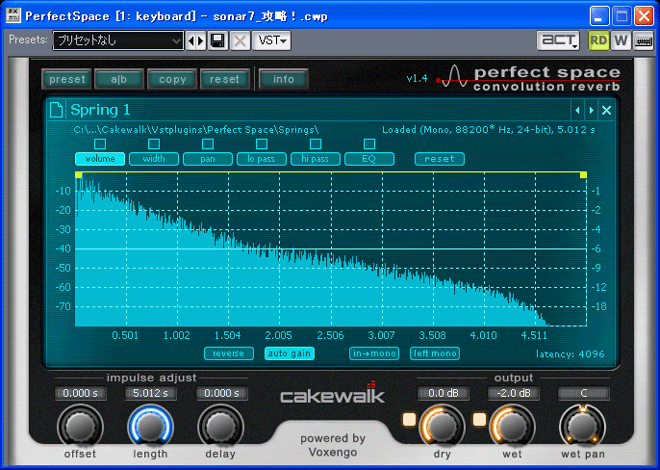
Task: Minimize the PerfectSpace window
Action: [599, 16]
